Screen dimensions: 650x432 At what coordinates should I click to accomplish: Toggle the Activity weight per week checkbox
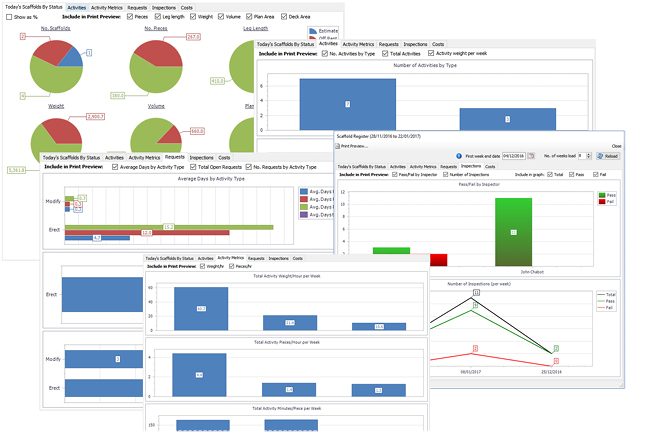coord(431,53)
